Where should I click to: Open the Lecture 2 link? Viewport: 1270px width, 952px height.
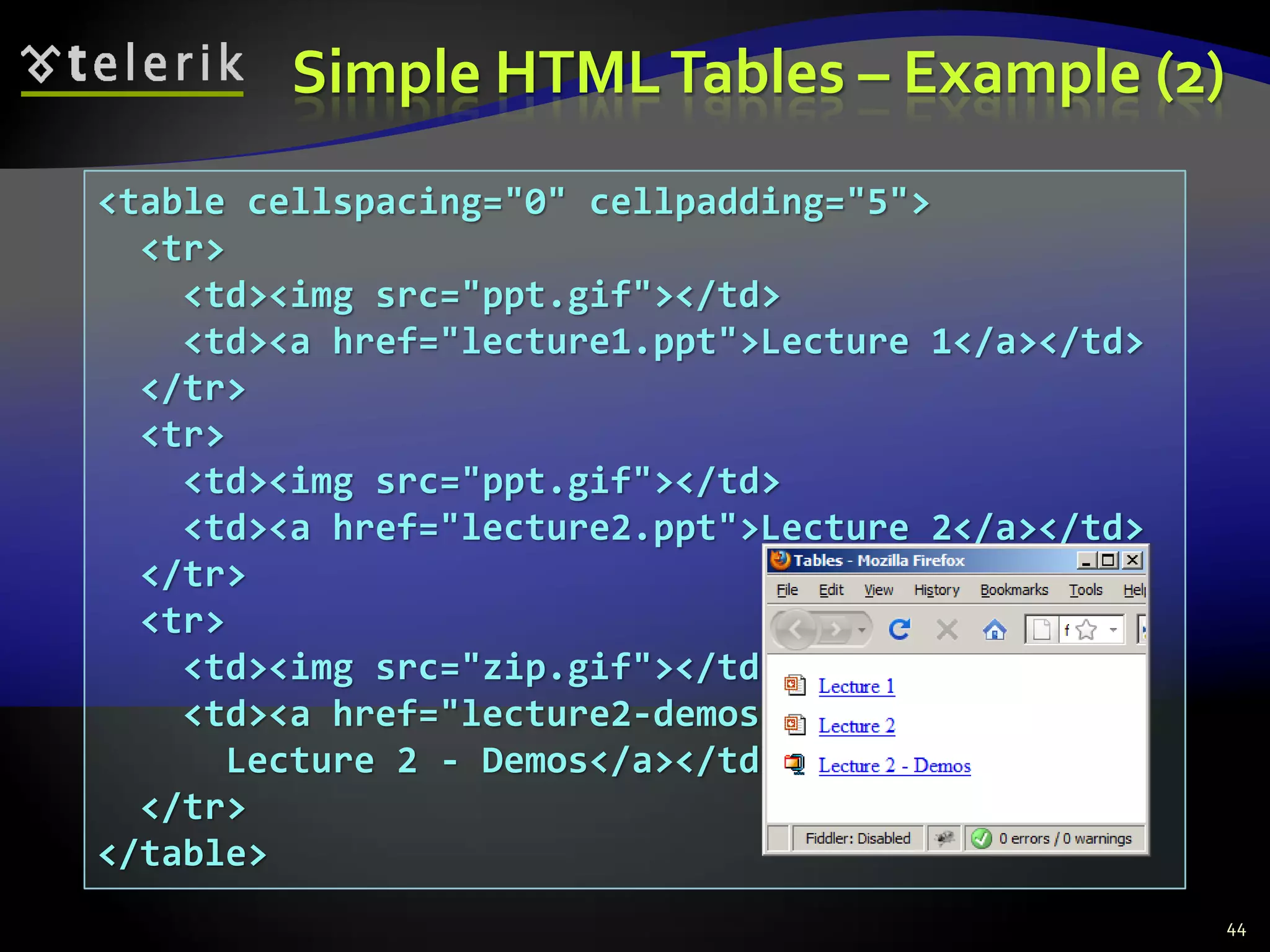click(x=856, y=726)
